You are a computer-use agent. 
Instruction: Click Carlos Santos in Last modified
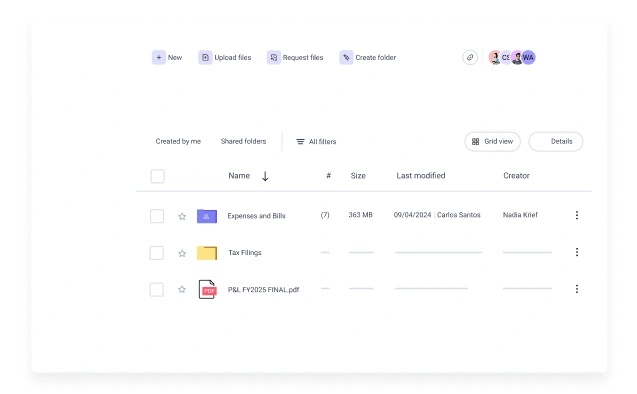click(x=459, y=215)
